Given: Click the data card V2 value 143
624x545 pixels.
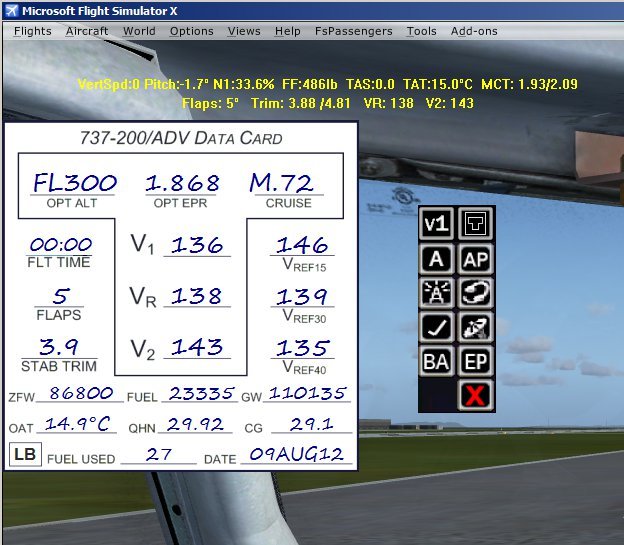Looking at the screenshot, I should (x=197, y=347).
